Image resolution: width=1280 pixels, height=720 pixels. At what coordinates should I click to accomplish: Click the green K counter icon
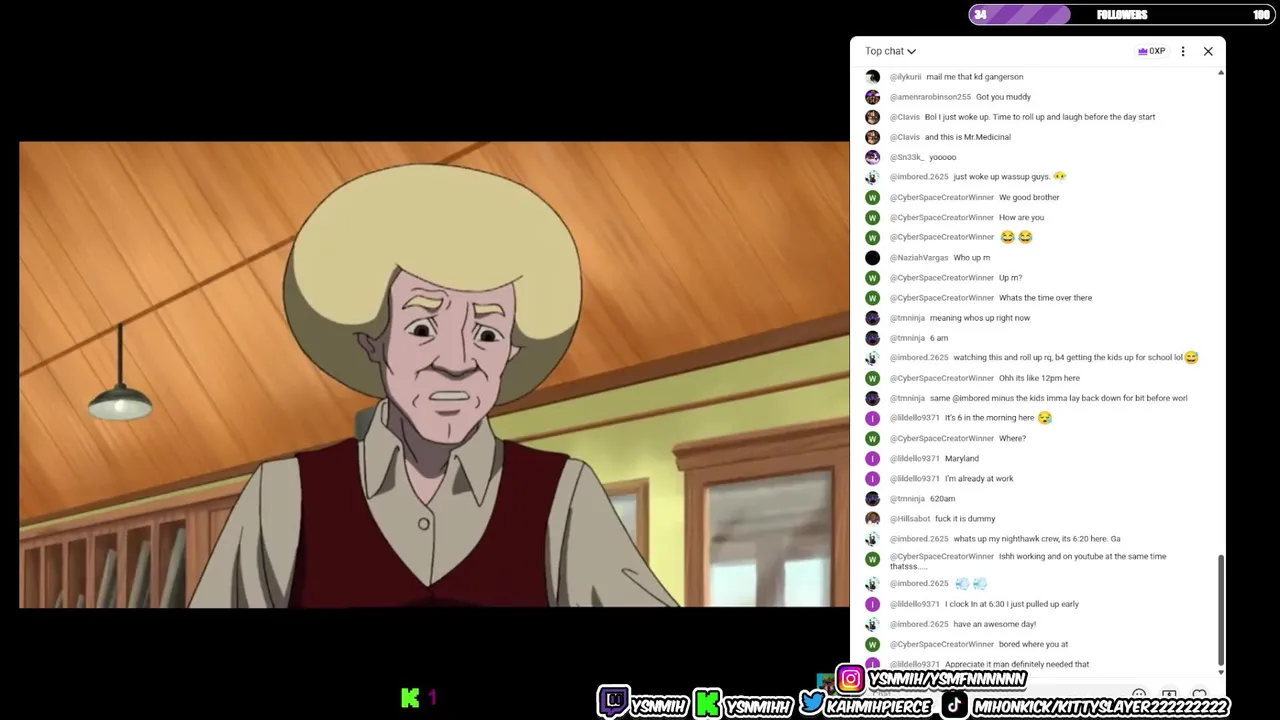coord(410,698)
